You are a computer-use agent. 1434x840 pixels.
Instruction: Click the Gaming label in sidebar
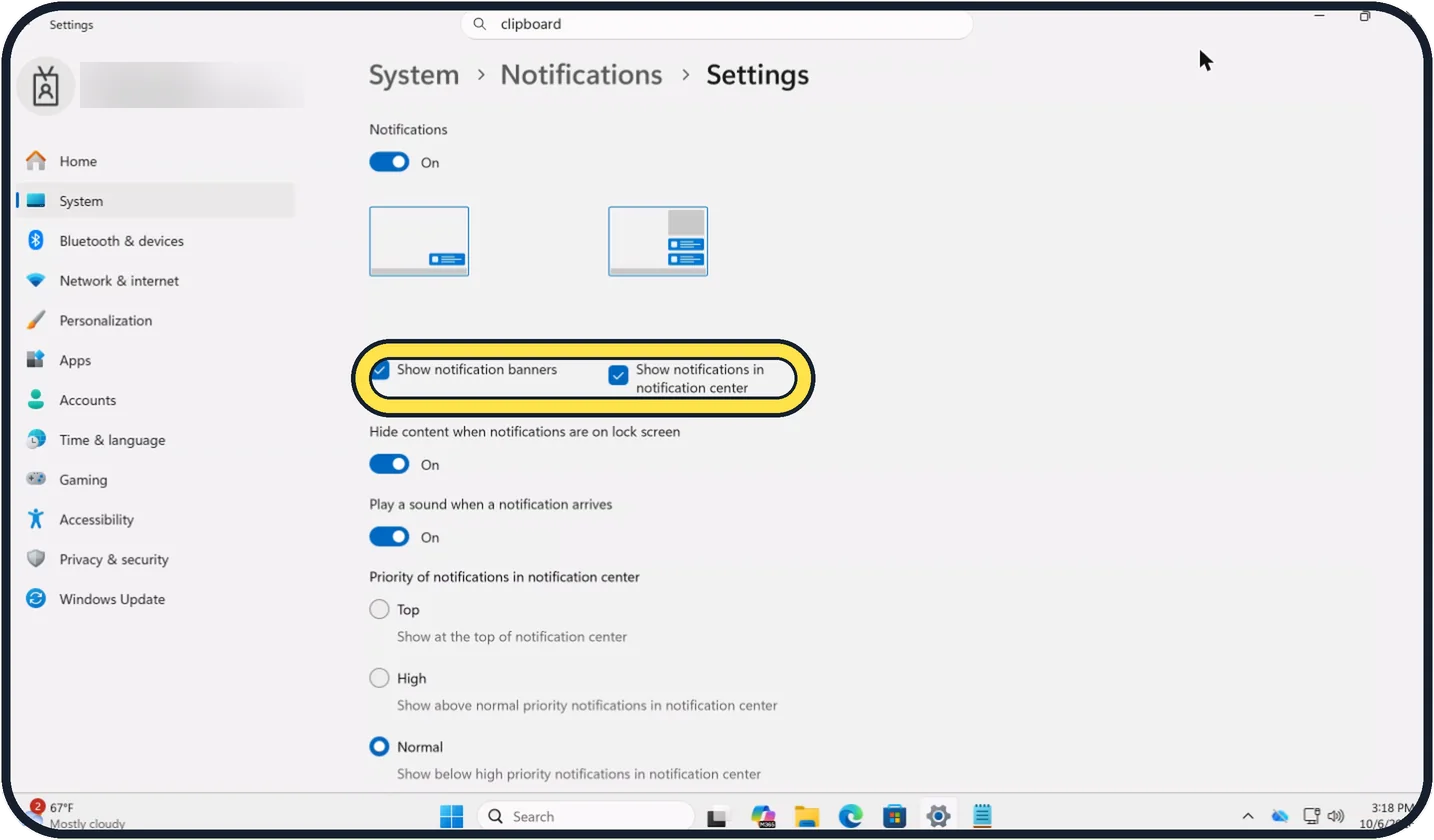click(83, 480)
